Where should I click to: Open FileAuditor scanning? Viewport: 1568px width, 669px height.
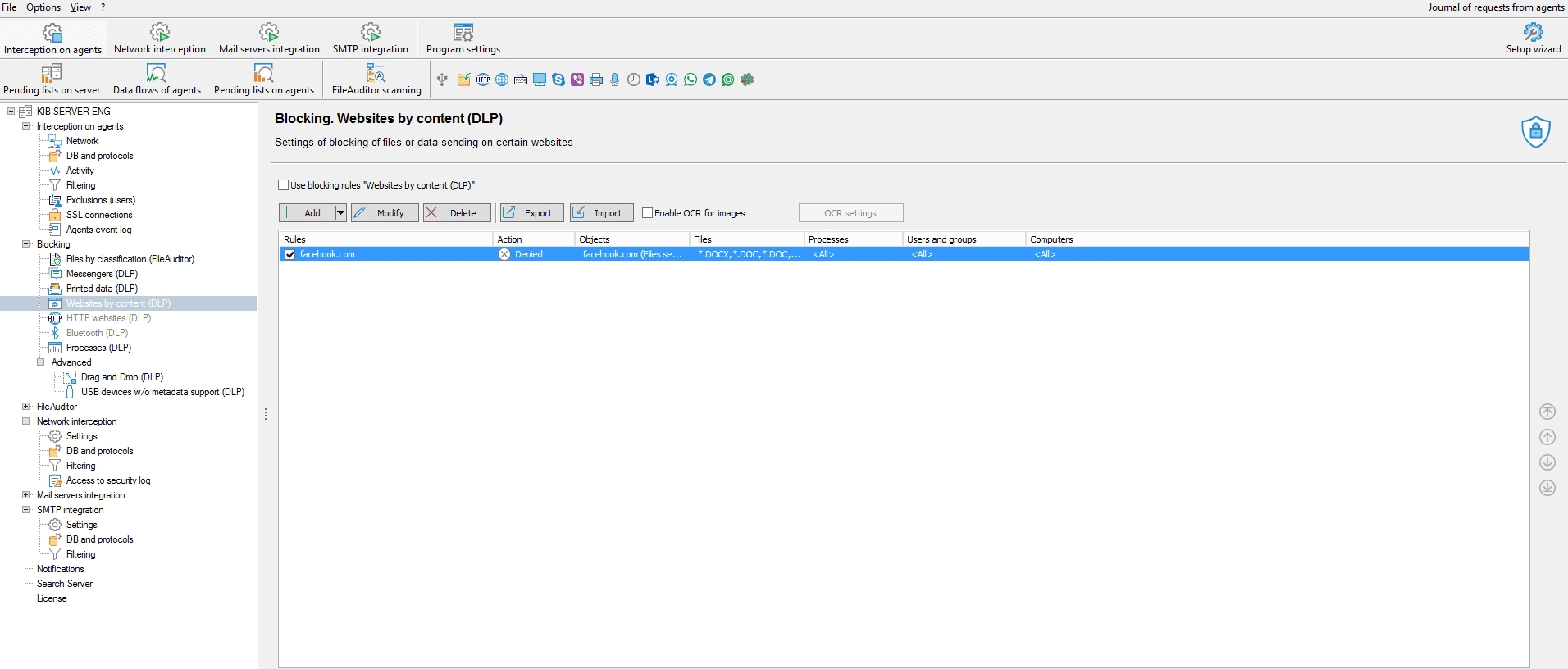(x=376, y=80)
